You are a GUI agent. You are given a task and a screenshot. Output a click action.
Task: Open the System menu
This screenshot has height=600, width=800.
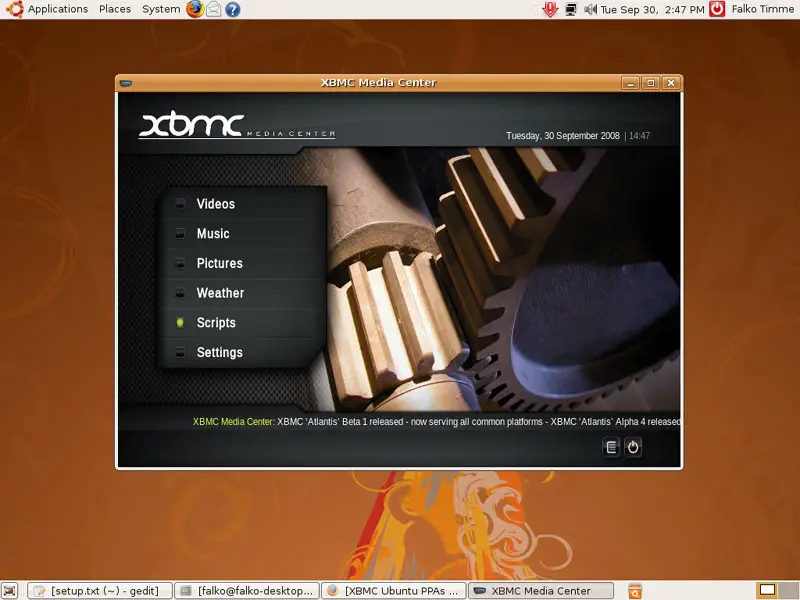[x=161, y=9]
